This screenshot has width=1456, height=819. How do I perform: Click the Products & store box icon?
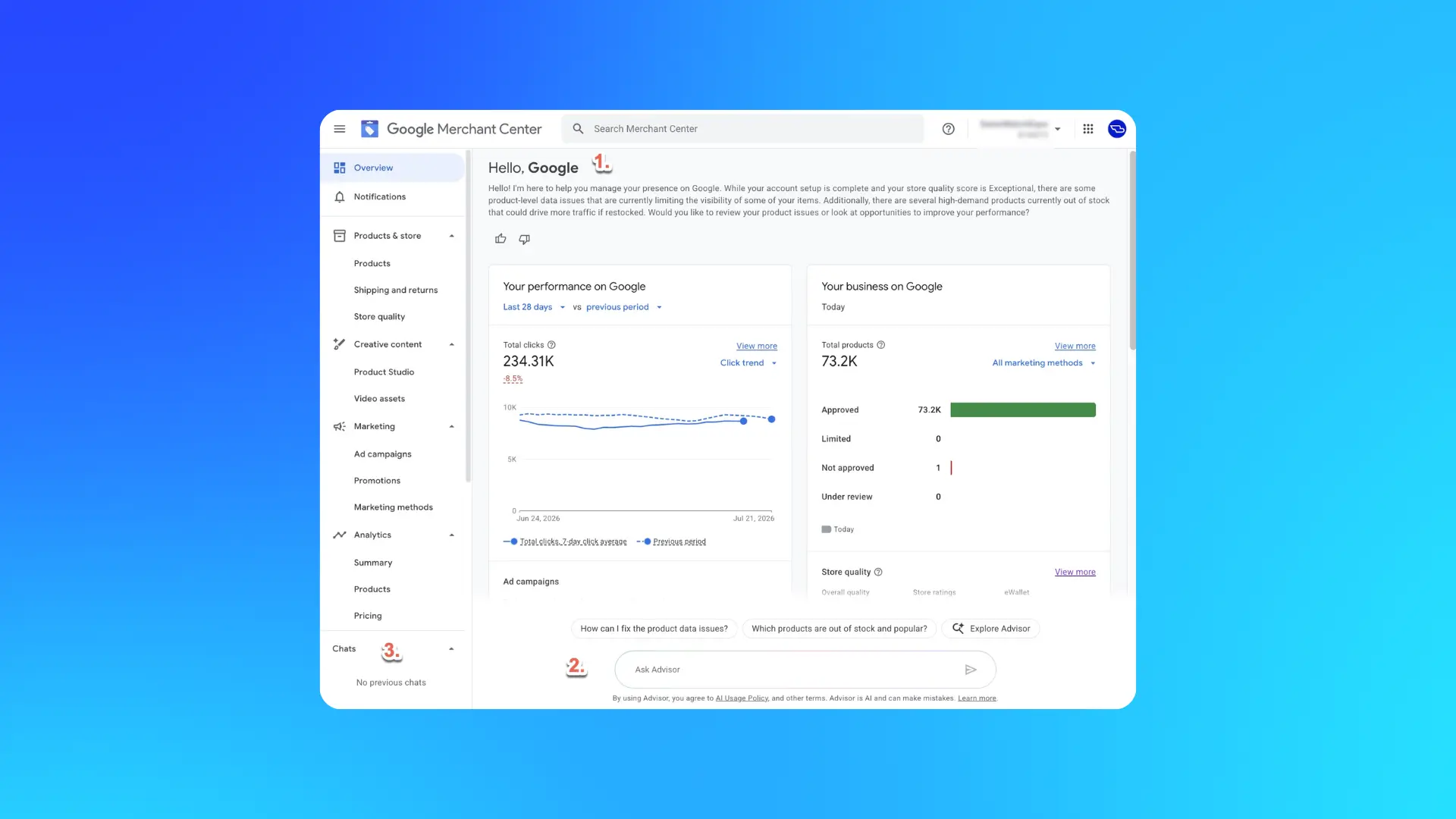coord(340,236)
